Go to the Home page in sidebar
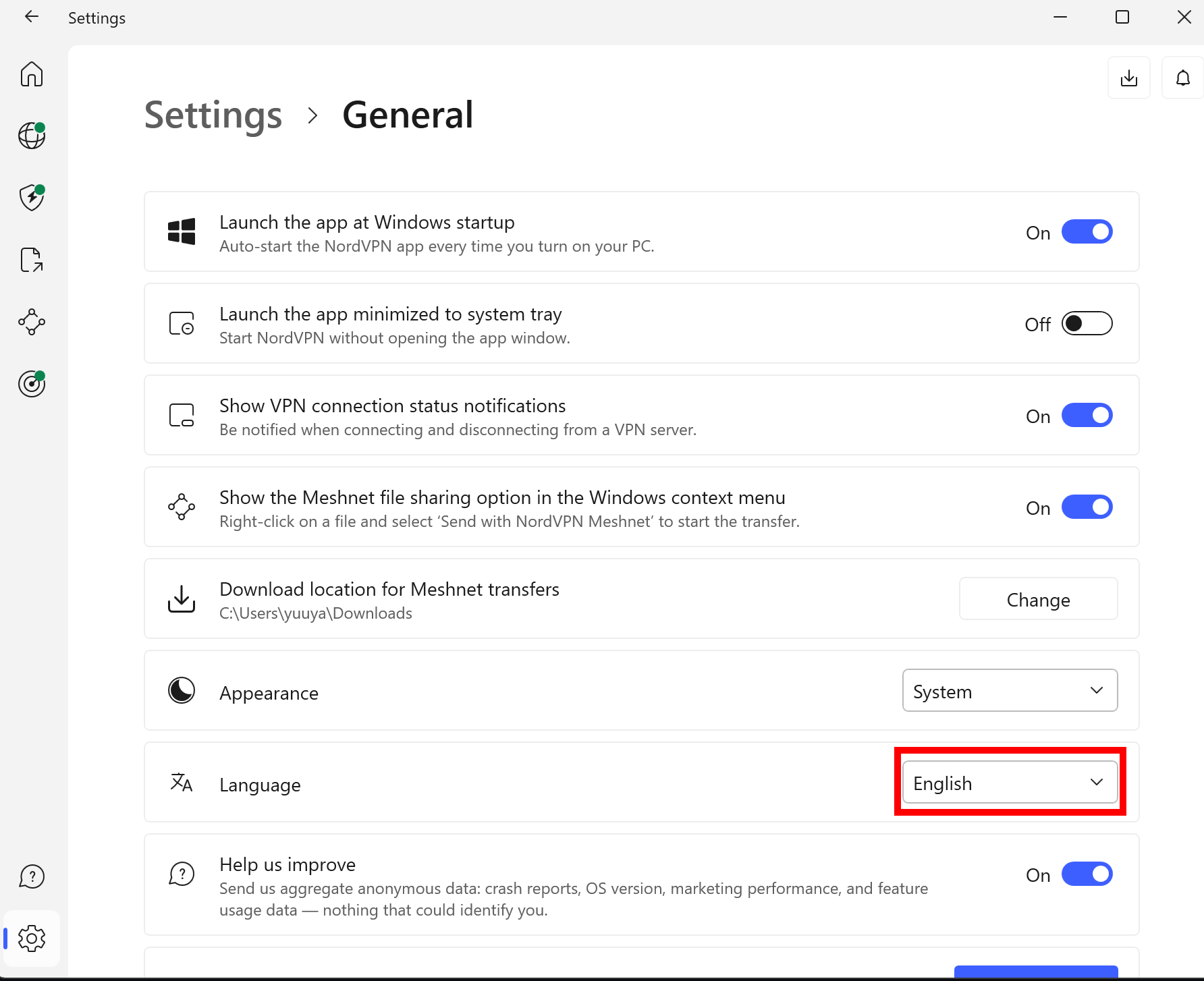This screenshot has width=1204, height=981. (x=32, y=74)
